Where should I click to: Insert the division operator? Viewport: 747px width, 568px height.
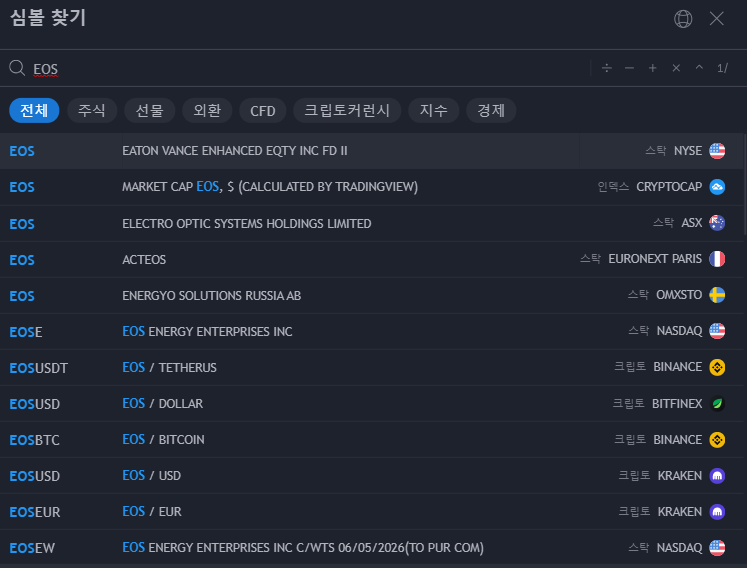pos(606,68)
